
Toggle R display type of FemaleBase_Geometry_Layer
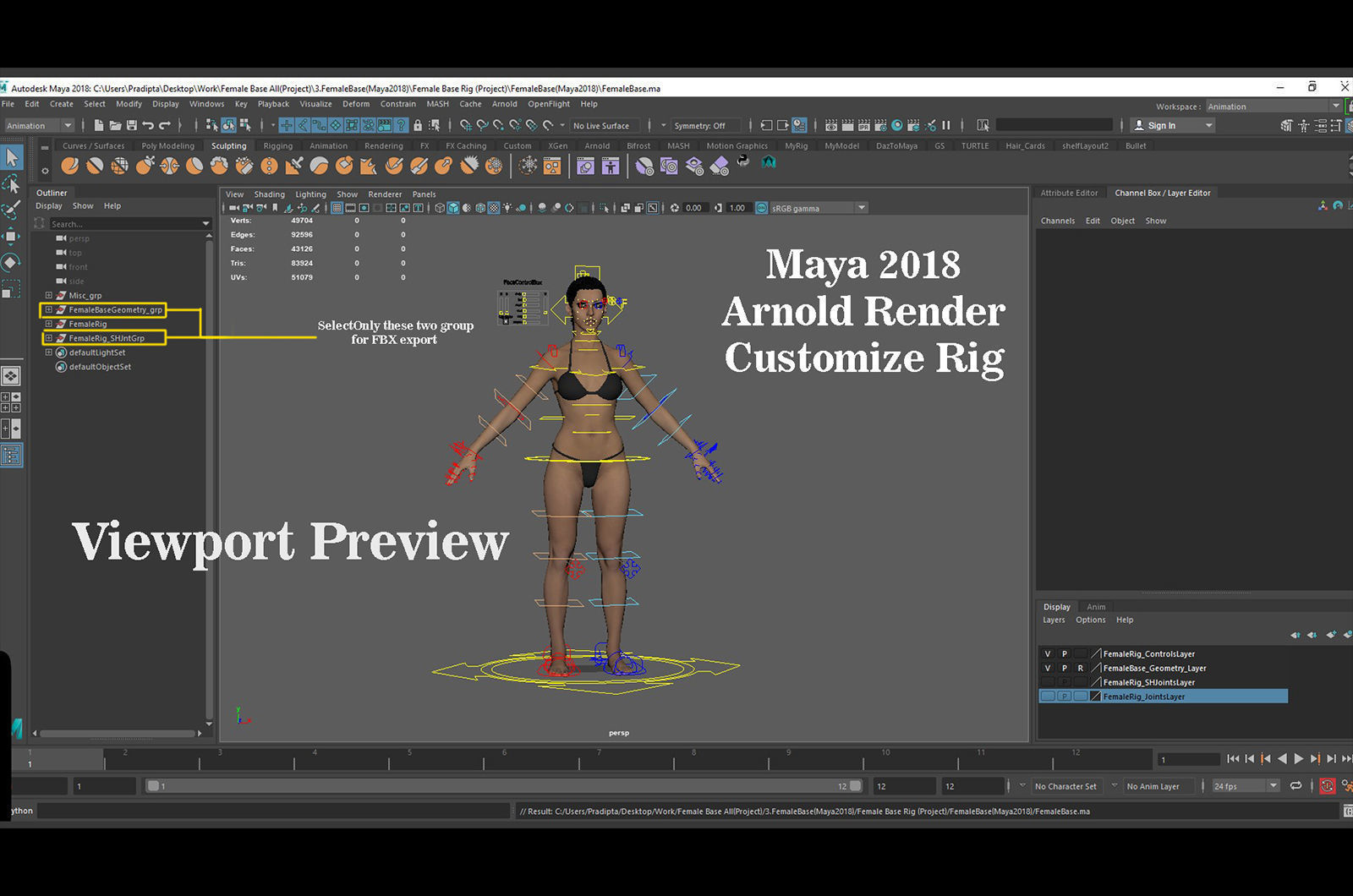(1081, 668)
